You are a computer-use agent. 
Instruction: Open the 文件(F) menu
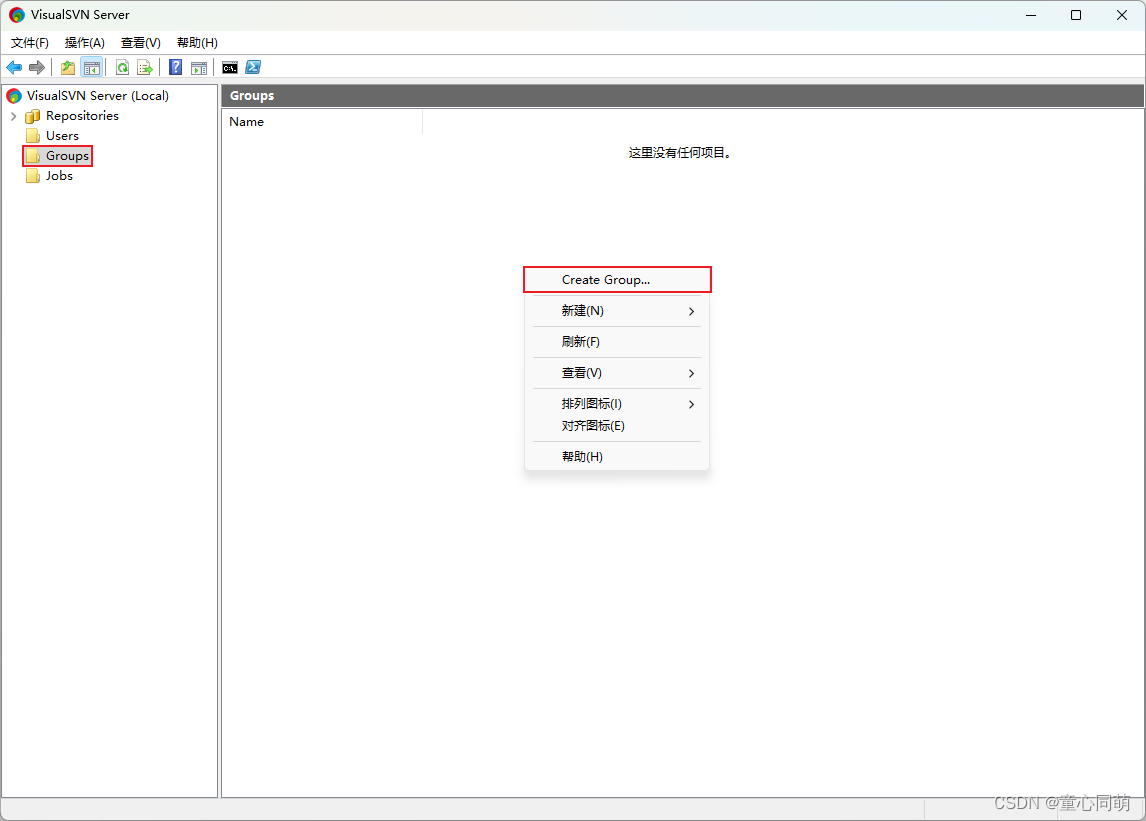tap(30, 42)
